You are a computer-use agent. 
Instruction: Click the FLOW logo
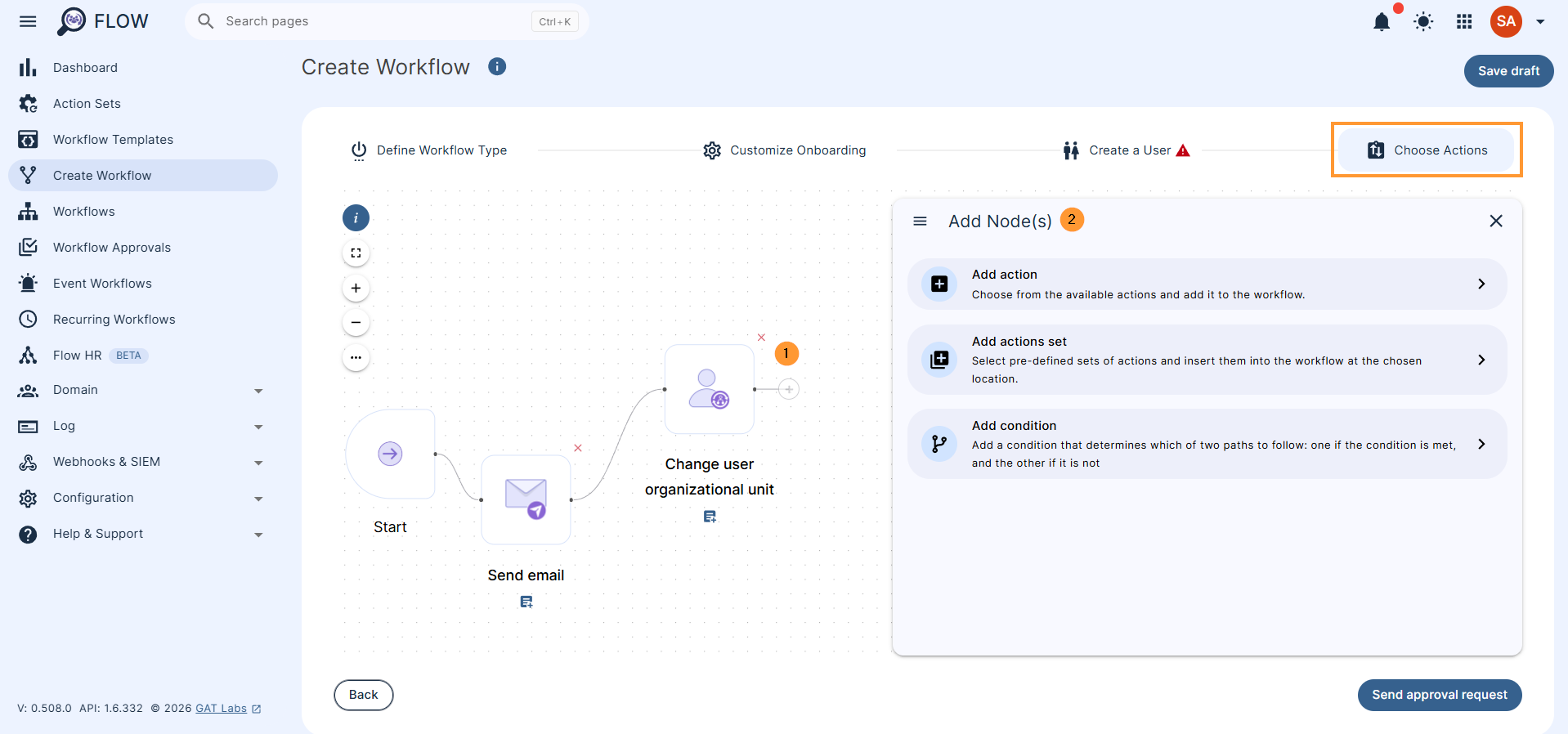pyautogui.click(x=103, y=21)
